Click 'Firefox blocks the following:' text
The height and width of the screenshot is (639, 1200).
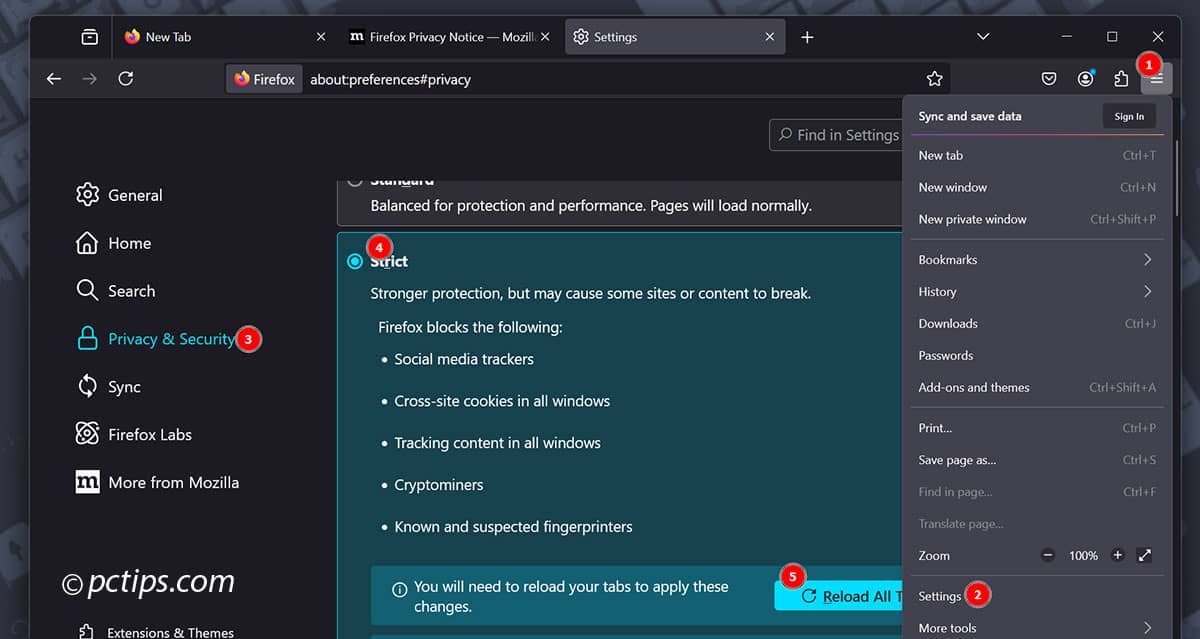pyautogui.click(x=470, y=327)
